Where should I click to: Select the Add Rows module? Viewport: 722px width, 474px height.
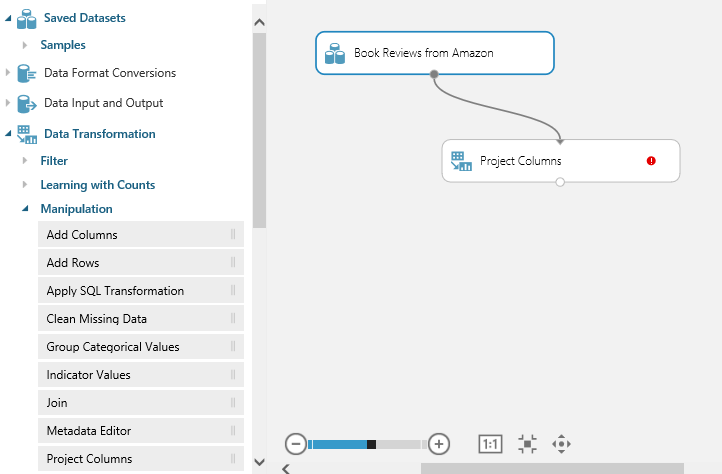141,263
